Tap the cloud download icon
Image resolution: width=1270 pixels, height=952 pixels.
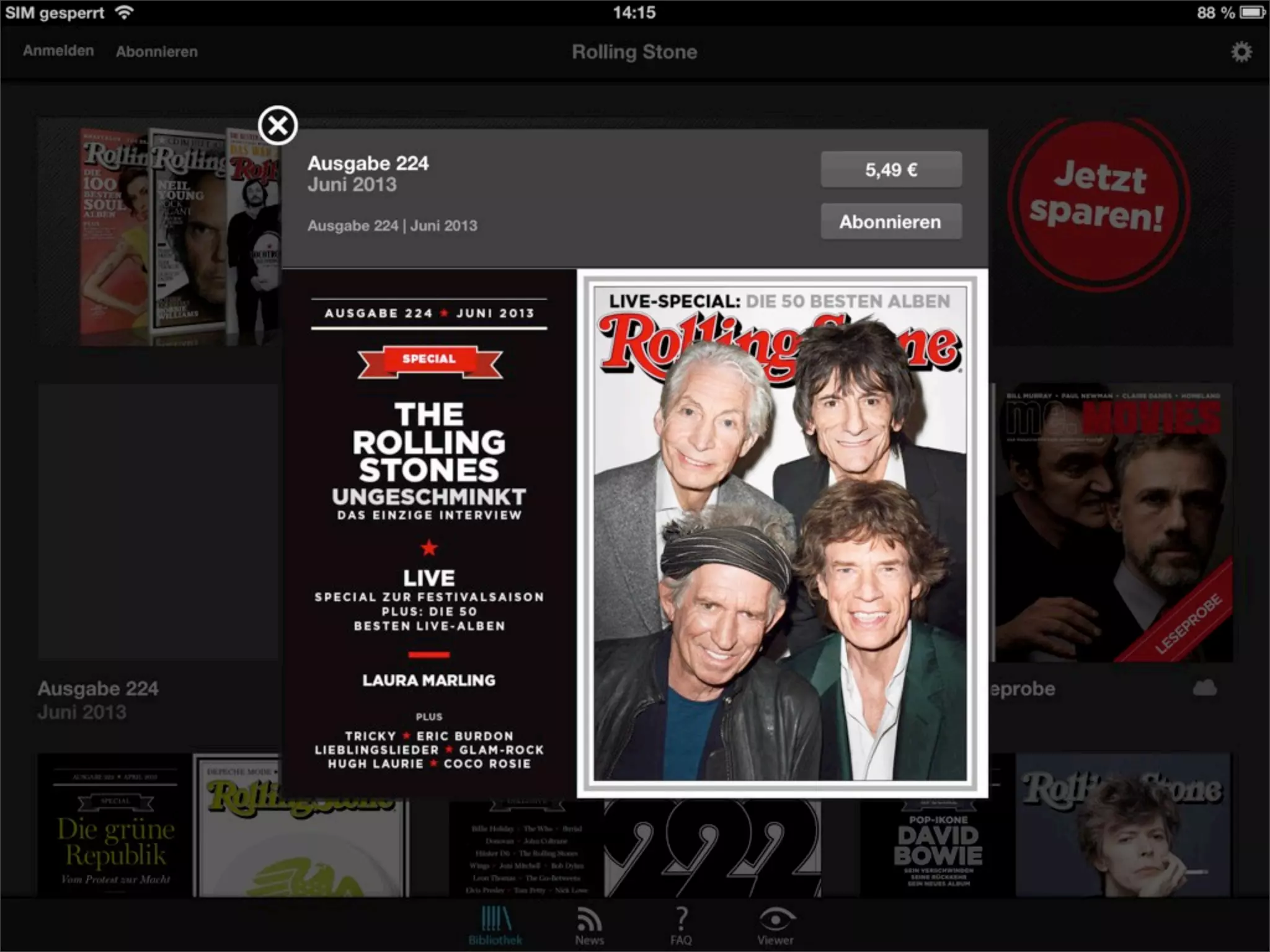(1204, 687)
